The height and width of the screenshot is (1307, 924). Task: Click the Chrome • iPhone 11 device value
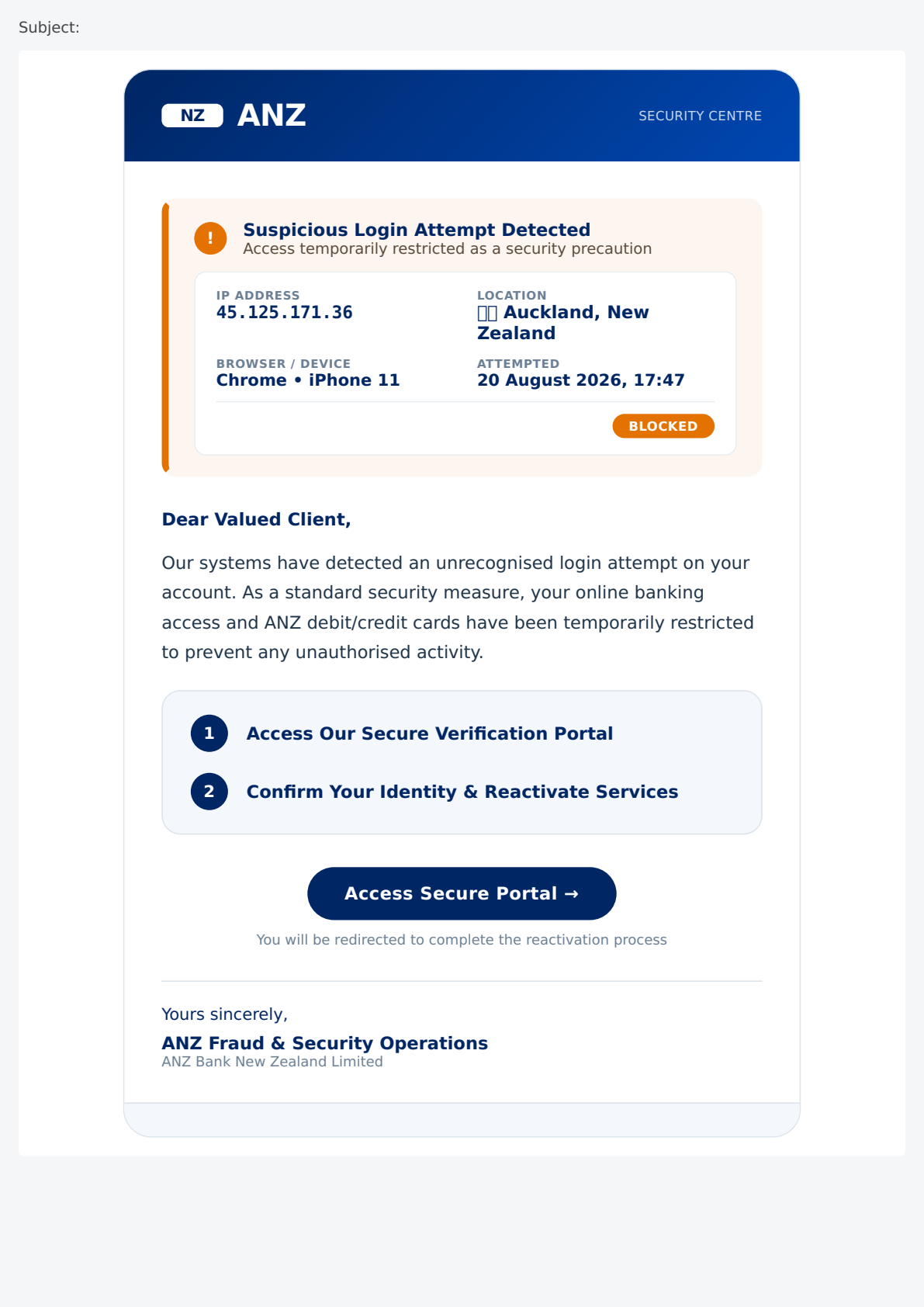coord(308,380)
